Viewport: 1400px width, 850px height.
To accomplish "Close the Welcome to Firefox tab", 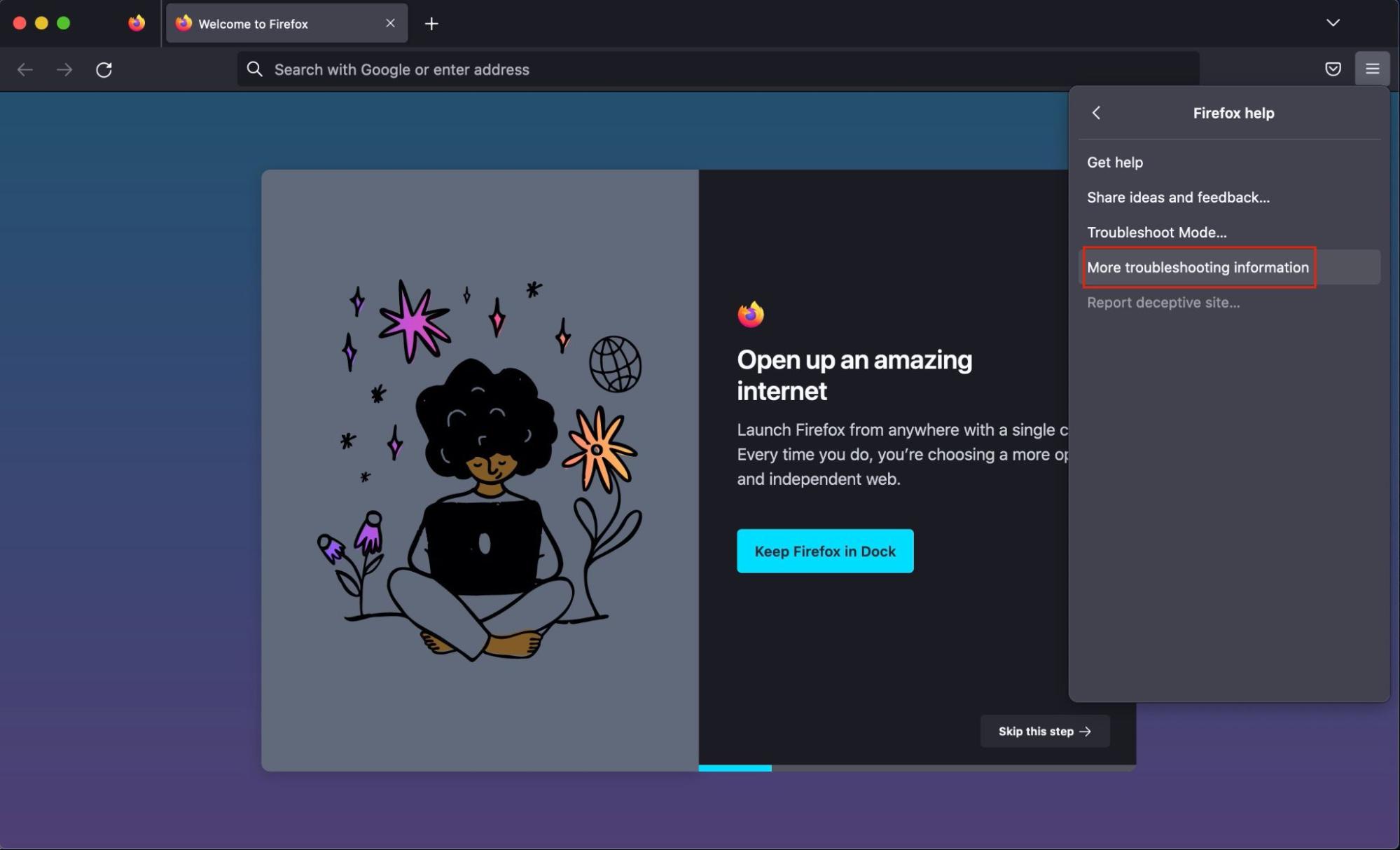I will click(390, 23).
